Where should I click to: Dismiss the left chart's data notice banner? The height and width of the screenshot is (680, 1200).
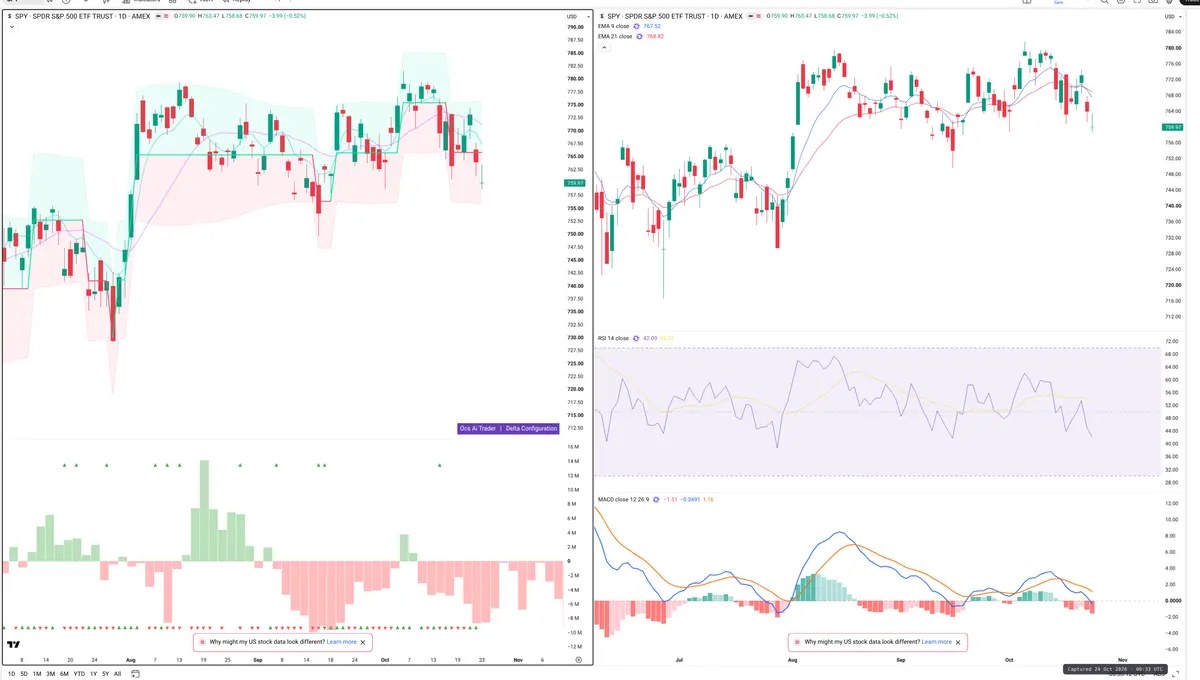click(x=363, y=642)
